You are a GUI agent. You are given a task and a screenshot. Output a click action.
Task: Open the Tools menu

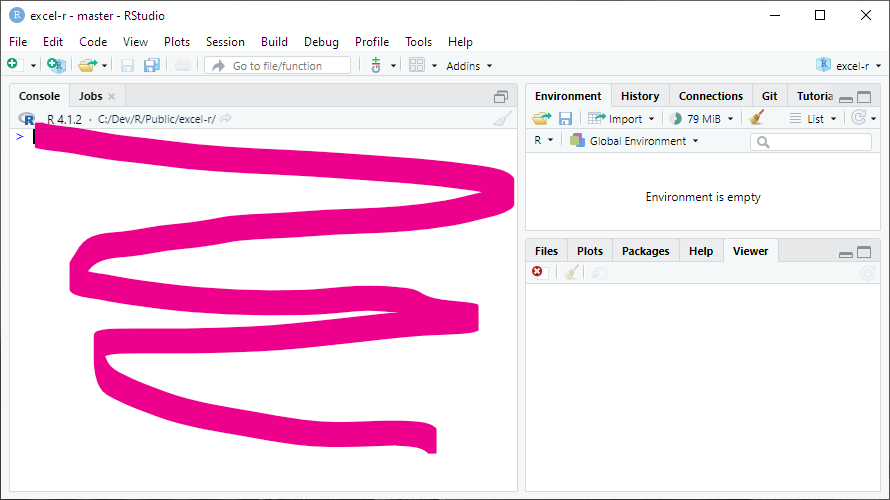coord(418,42)
